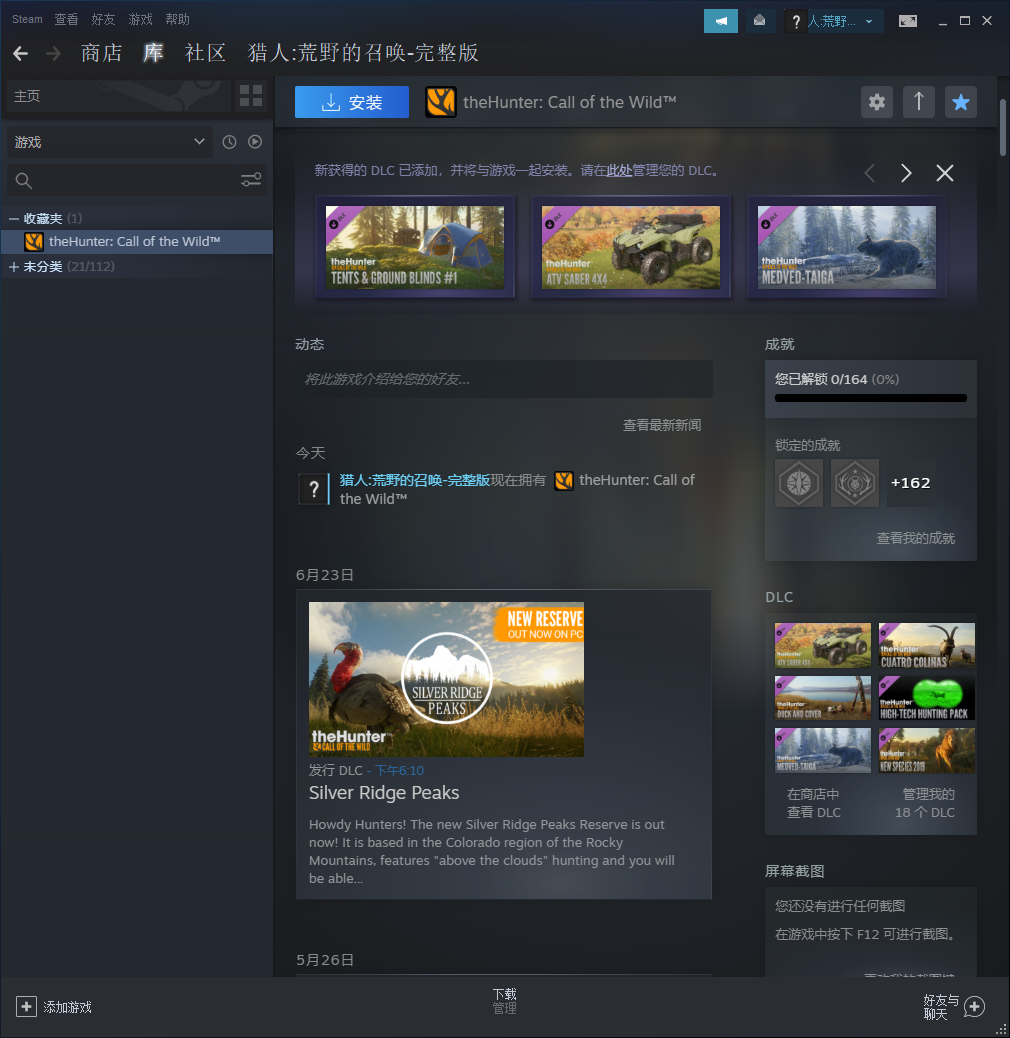
Task: Click the gear settings icon for game
Action: (877, 102)
